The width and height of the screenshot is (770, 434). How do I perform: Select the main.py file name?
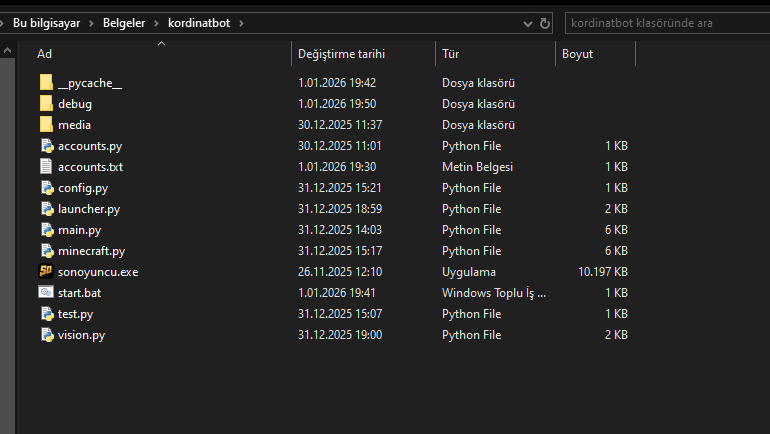point(80,230)
